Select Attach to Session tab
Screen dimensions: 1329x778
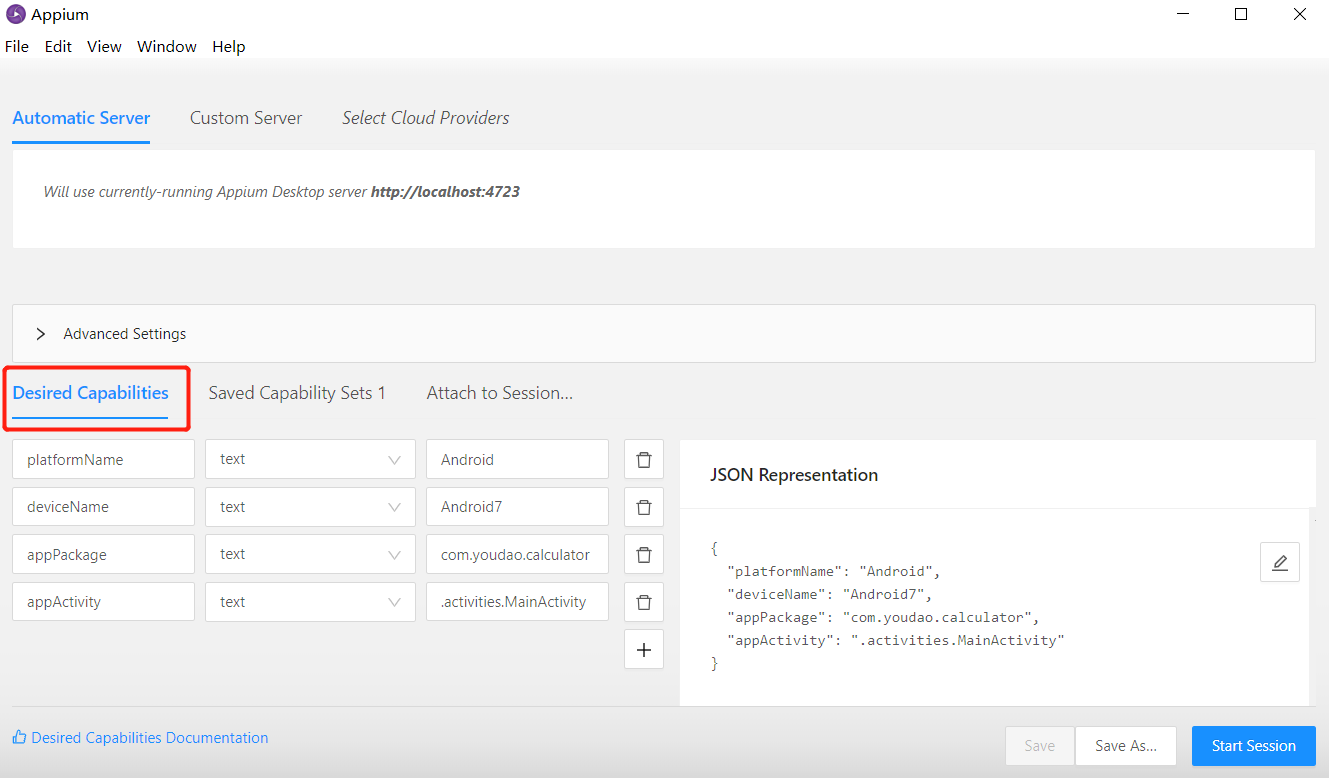coord(499,393)
